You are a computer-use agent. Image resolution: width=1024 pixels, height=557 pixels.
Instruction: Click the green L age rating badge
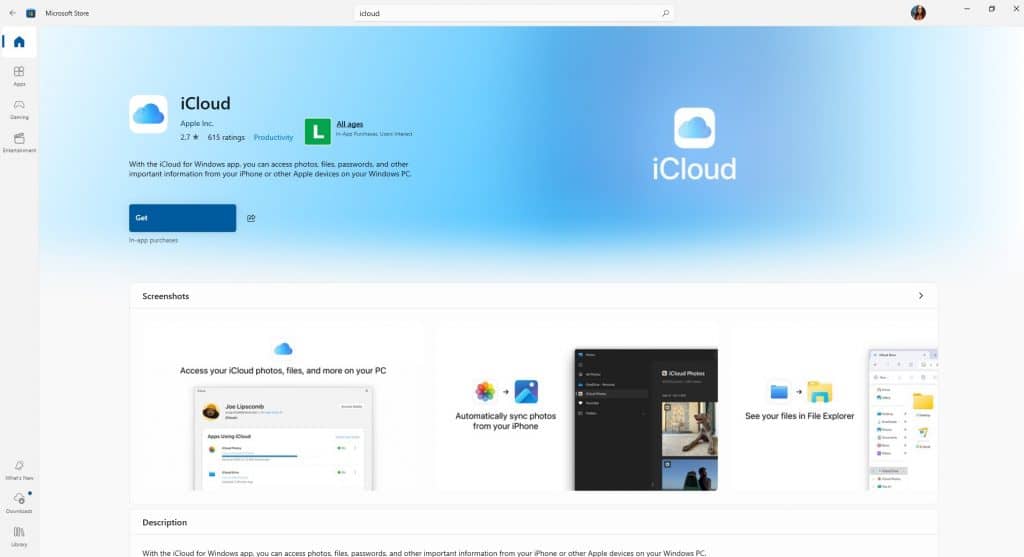click(x=318, y=132)
